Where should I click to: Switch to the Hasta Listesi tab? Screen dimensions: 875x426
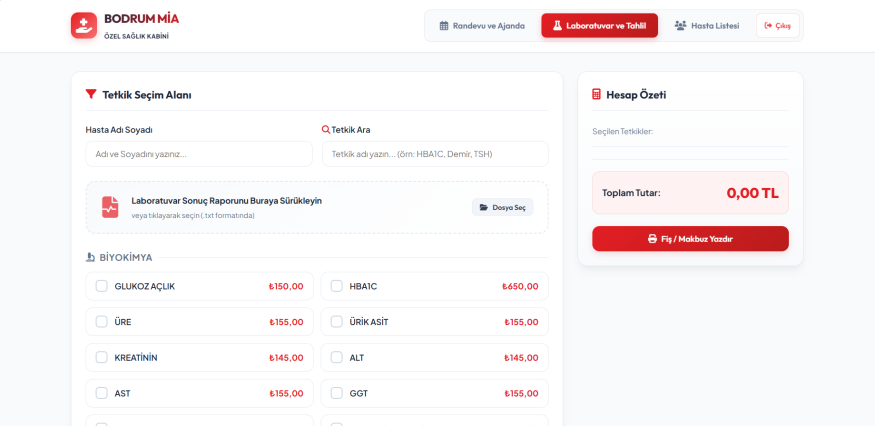706,26
